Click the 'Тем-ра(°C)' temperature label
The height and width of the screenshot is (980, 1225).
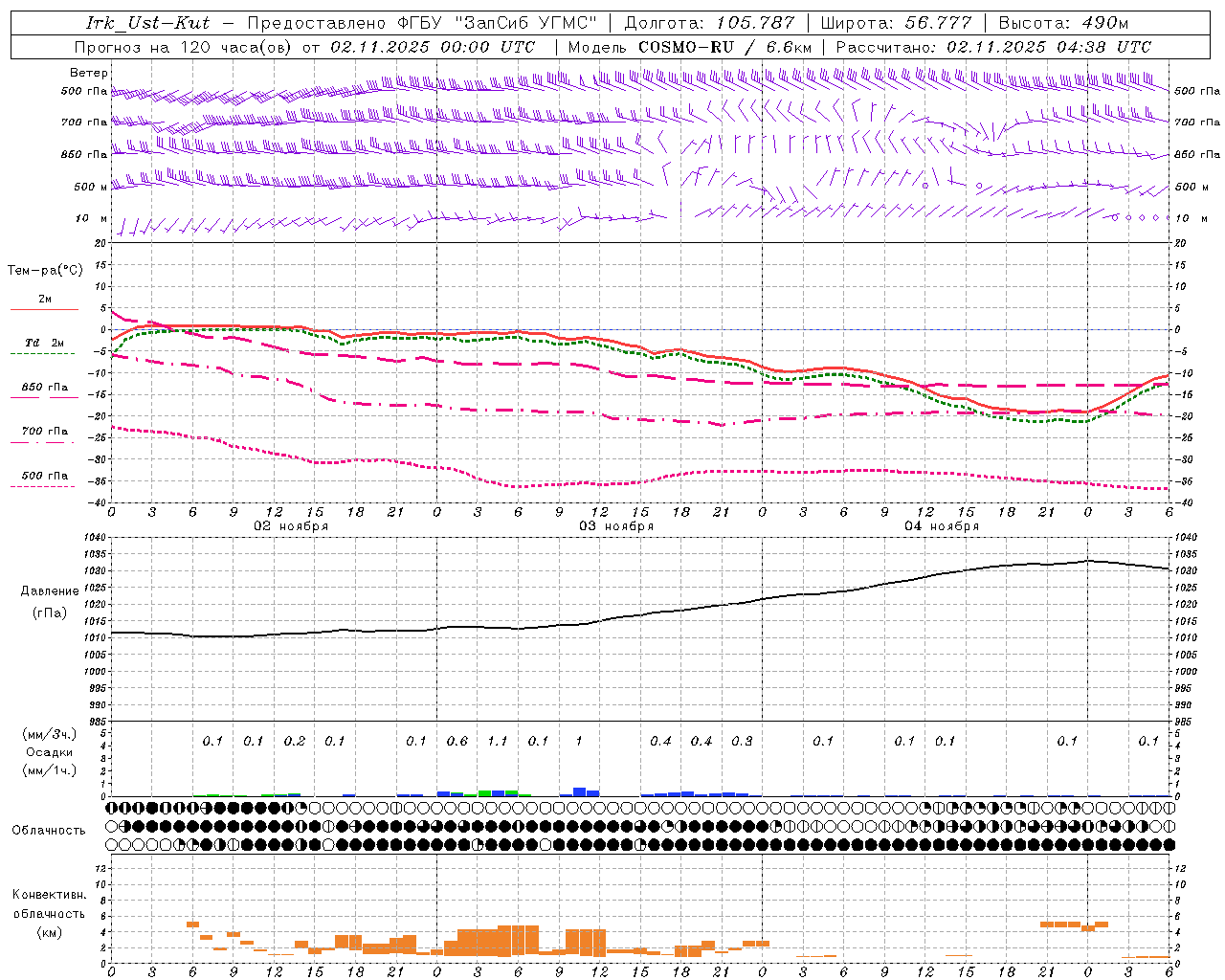45,271
